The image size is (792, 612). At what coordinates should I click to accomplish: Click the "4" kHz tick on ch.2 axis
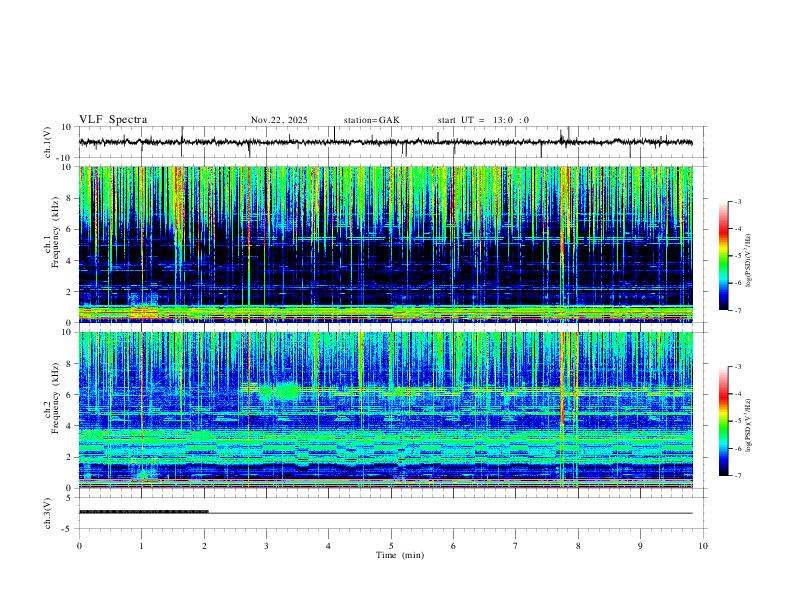[69, 426]
